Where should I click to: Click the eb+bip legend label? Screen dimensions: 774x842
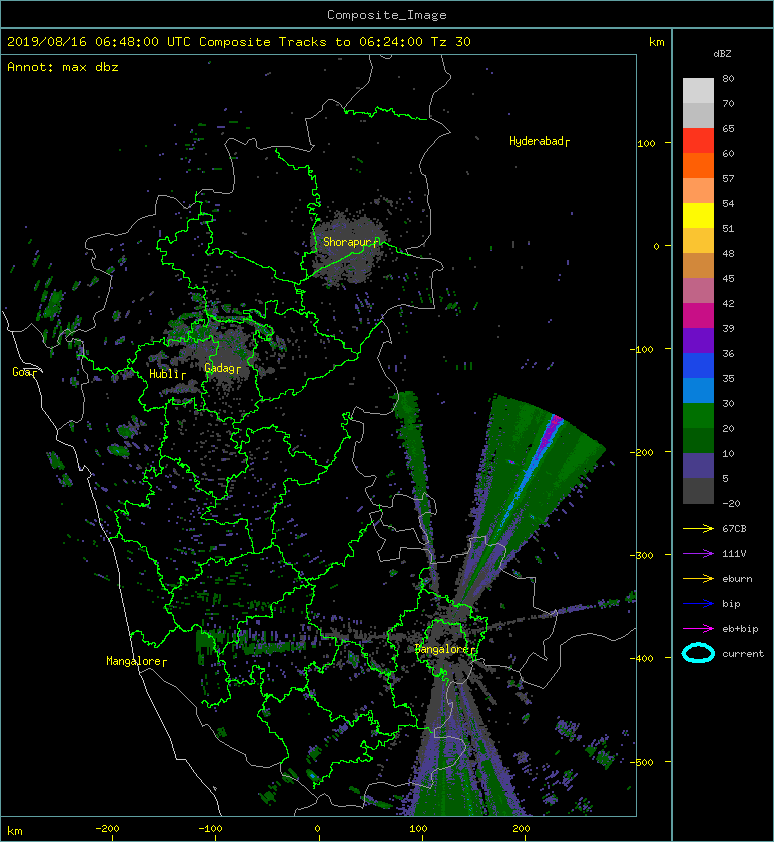point(740,628)
